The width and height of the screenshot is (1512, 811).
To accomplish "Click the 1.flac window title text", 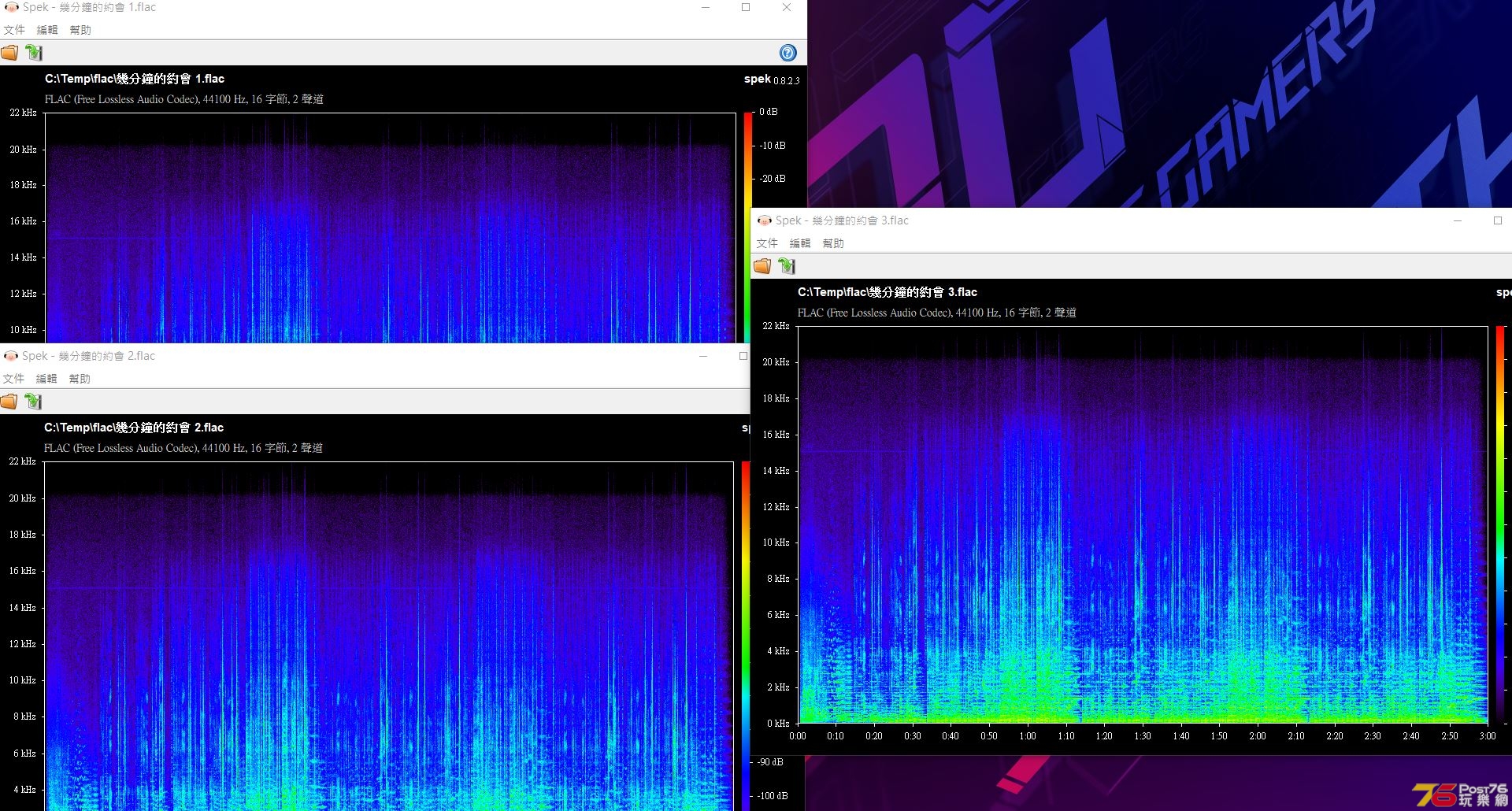I will tap(89, 7).
